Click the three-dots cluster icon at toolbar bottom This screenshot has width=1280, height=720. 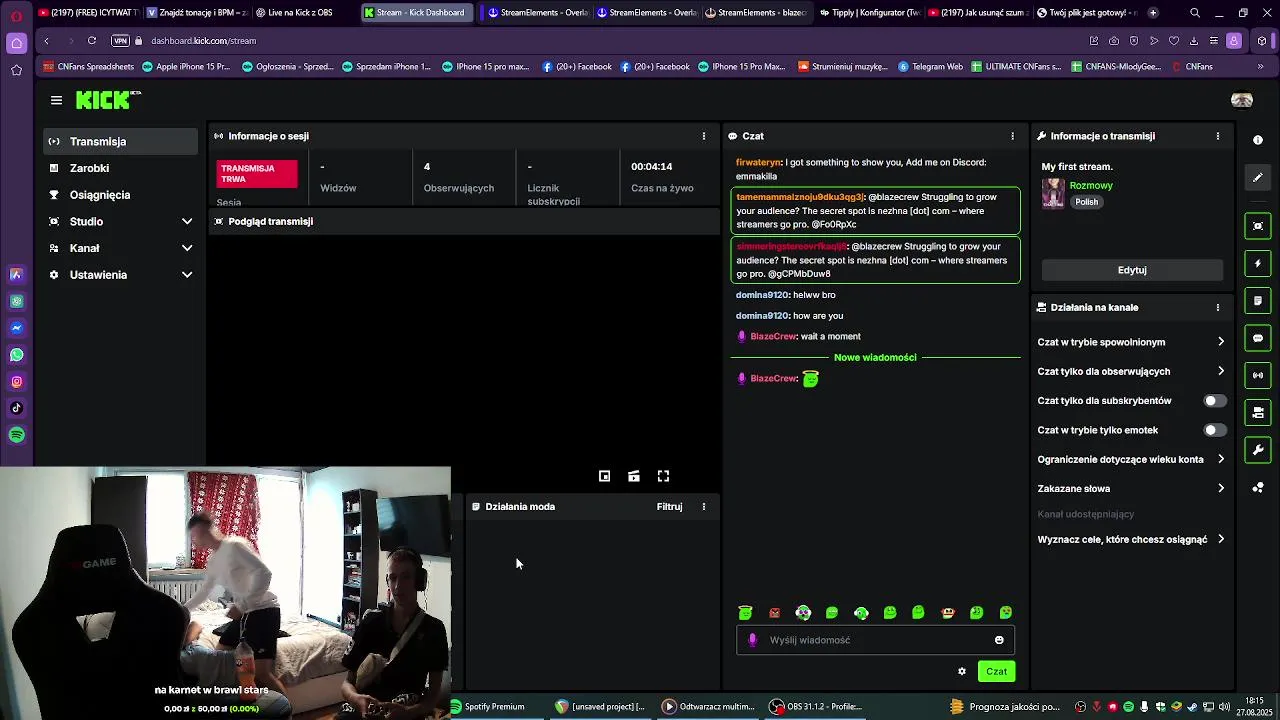(x=1258, y=488)
